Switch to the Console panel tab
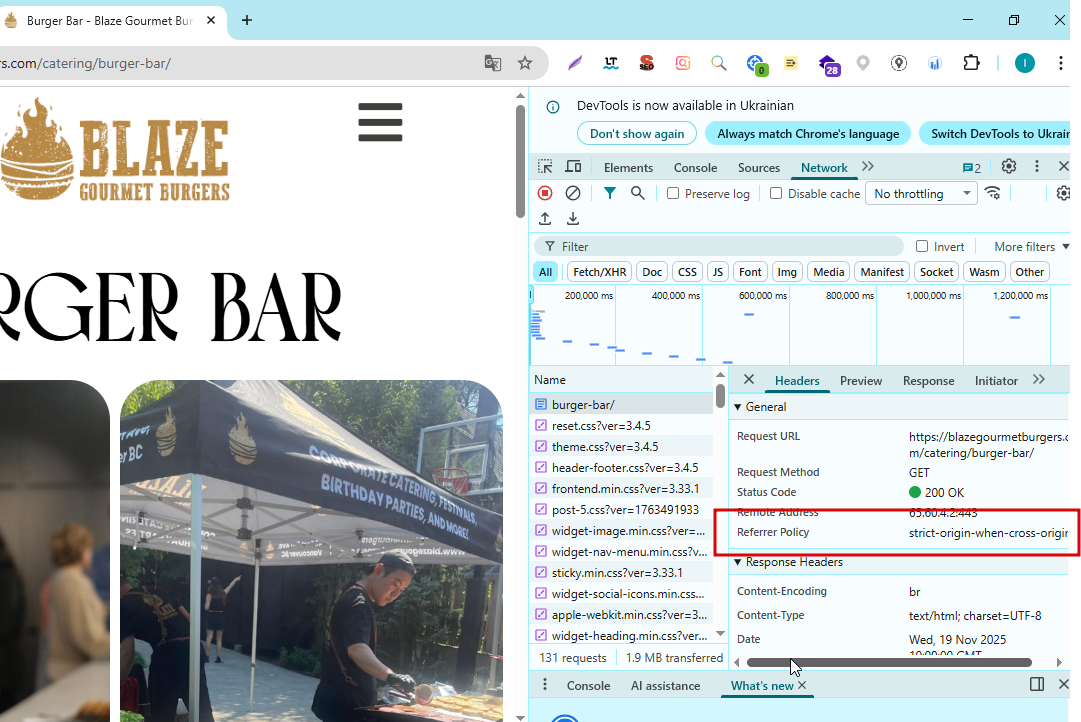The image size is (1081, 722). point(695,168)
